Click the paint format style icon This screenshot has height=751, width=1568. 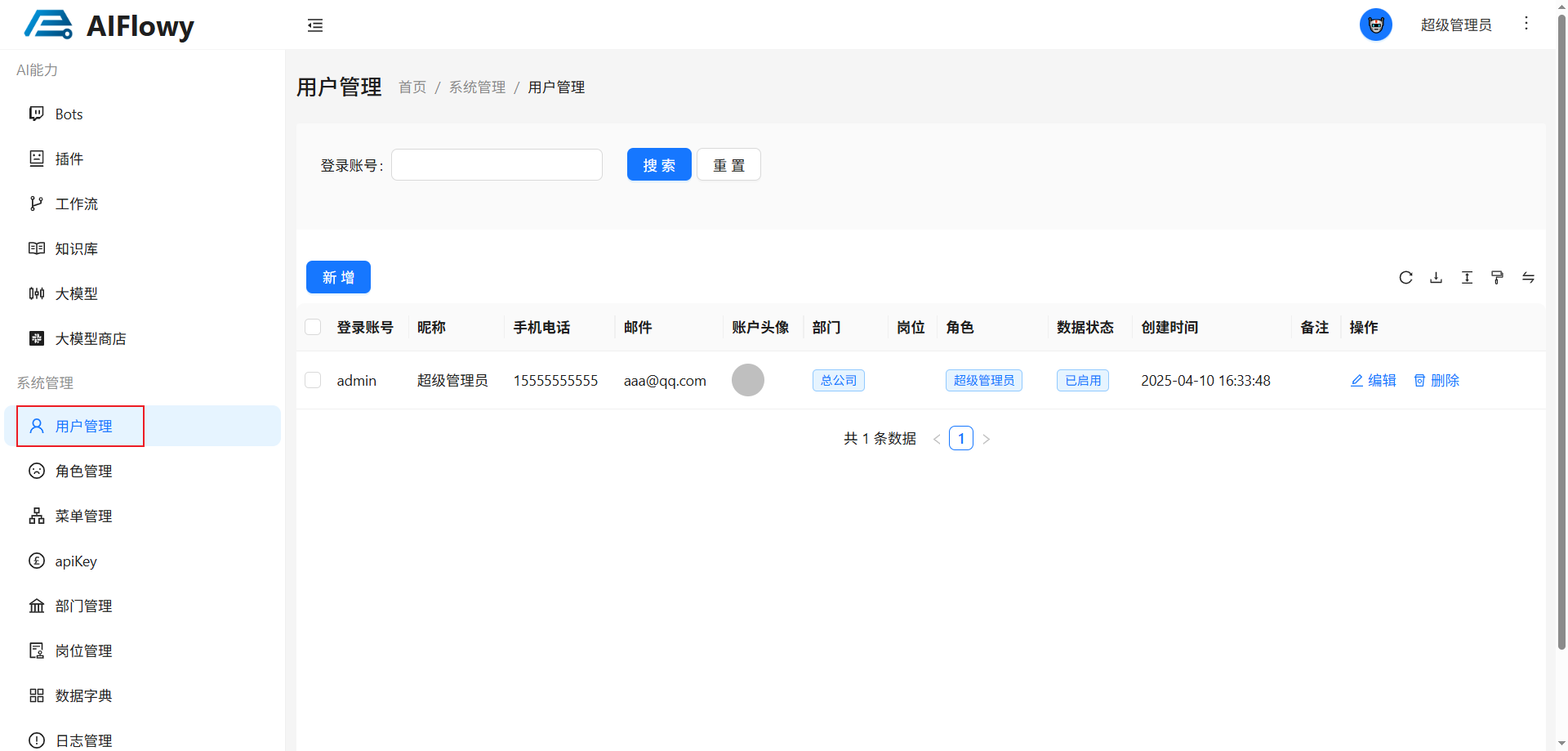(1497, 278)
